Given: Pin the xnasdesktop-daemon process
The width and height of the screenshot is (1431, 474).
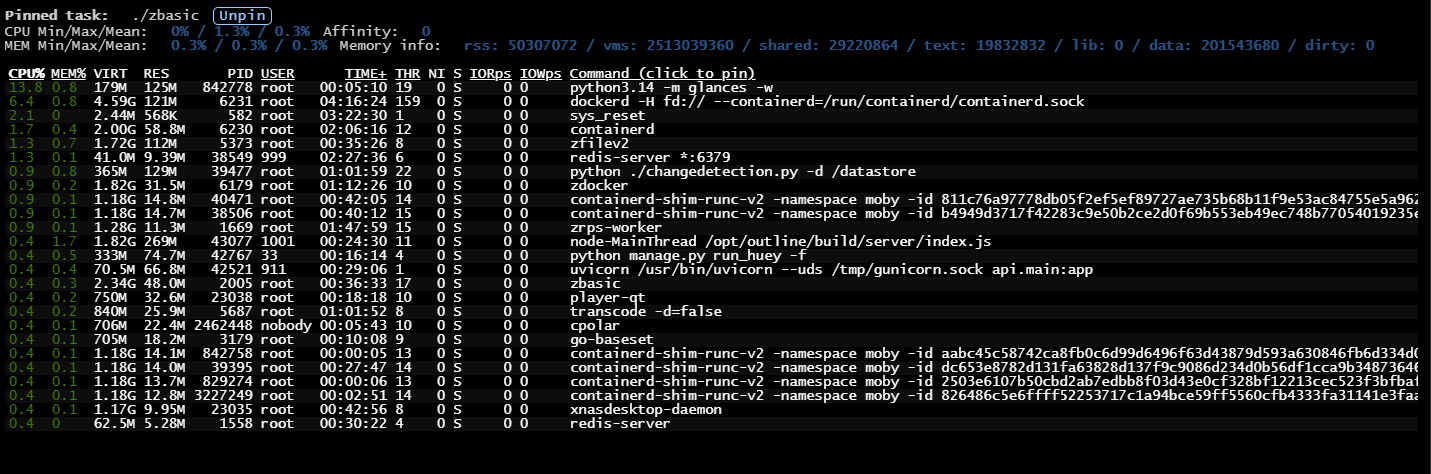Looking at the screenshot, I should click(645, 409).
